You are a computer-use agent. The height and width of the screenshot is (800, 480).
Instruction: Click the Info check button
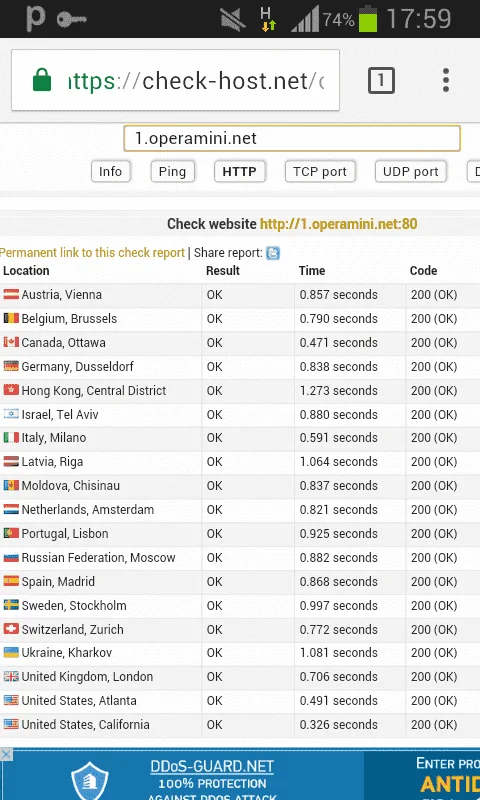pyautogui.click(x=111, y=171)
